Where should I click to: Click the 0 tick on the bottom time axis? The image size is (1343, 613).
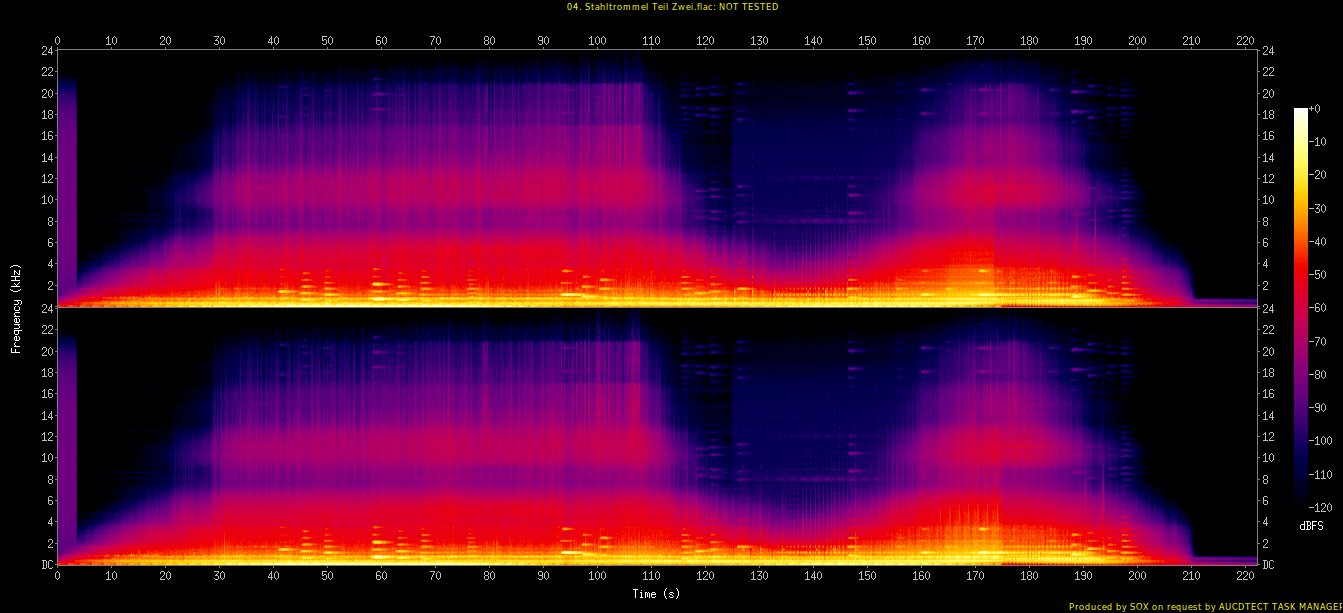pyautogui.click(x=58, y=576)
